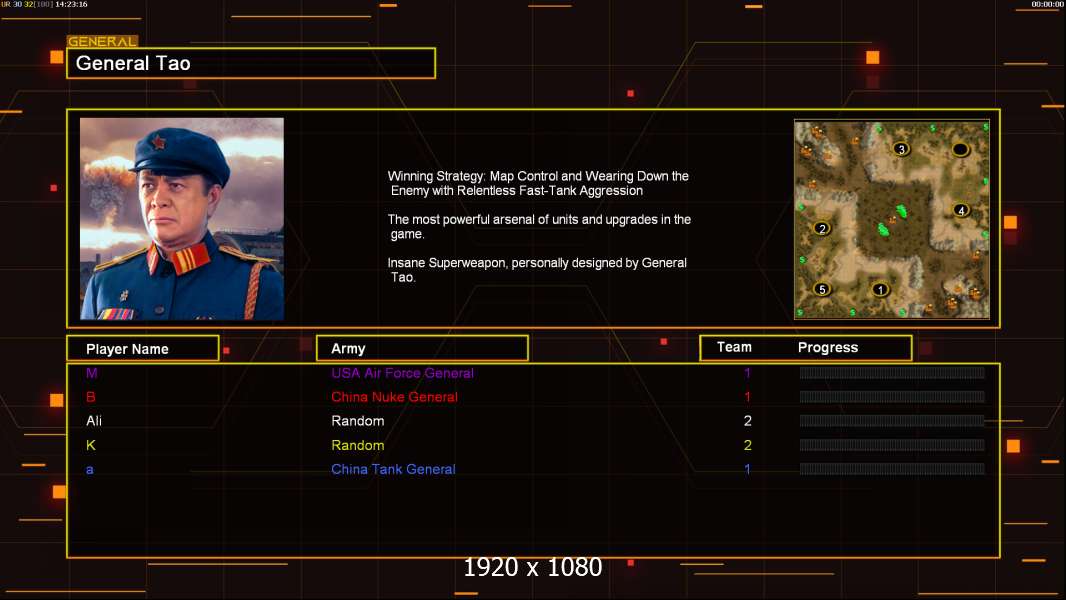Click the GENERAL label above the name

tap(102, 41)
